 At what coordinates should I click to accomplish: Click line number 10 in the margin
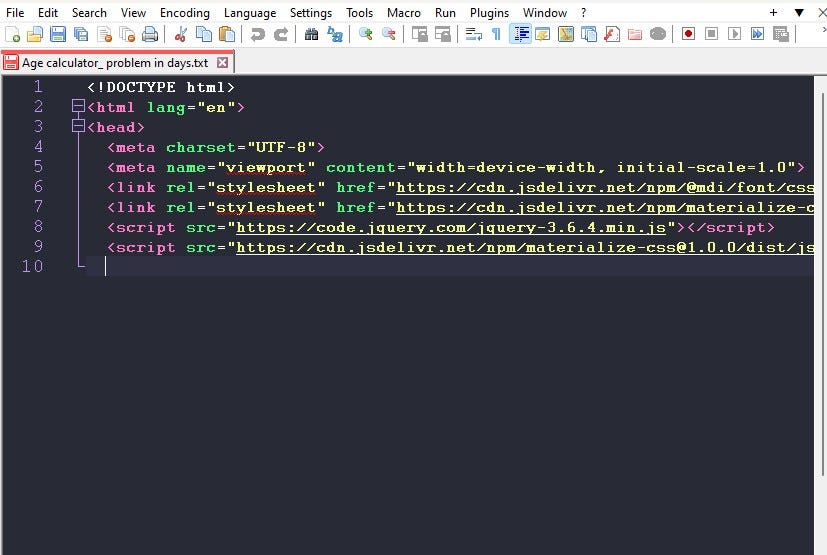point(32,266)
